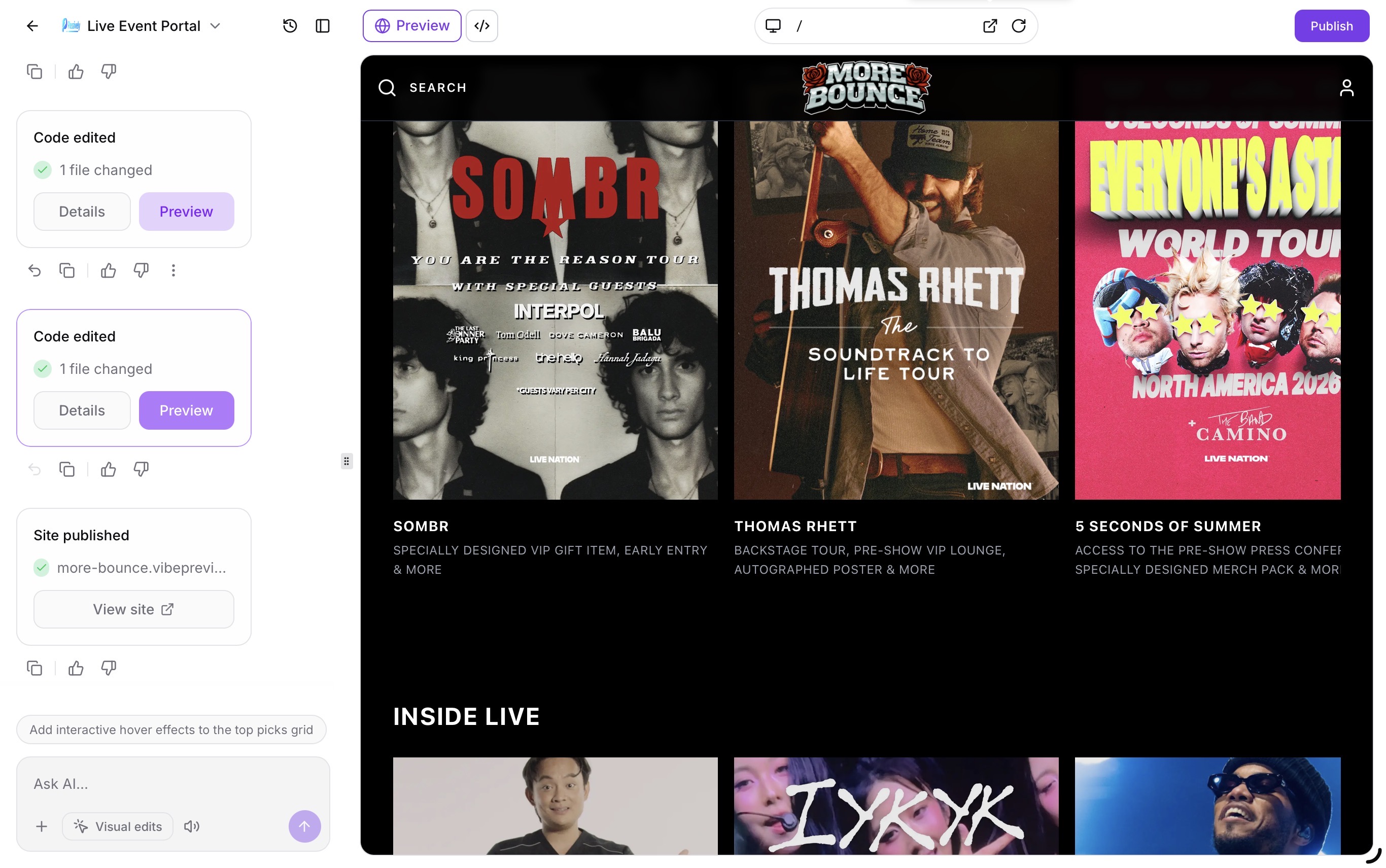Viewport: 1386px width, 868px height.
Task: Like the second code edit response
Action: pyautogui.click(x=109, y=470)
